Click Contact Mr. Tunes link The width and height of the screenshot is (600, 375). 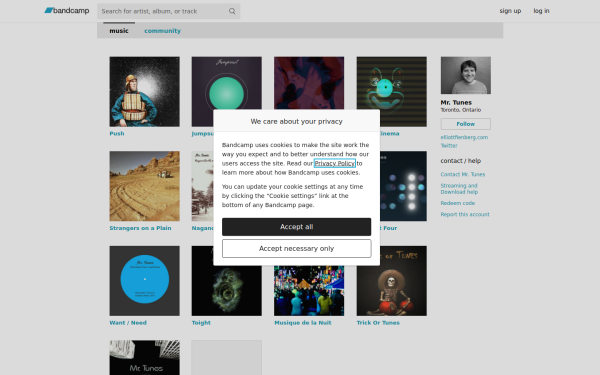click(463, 174)
